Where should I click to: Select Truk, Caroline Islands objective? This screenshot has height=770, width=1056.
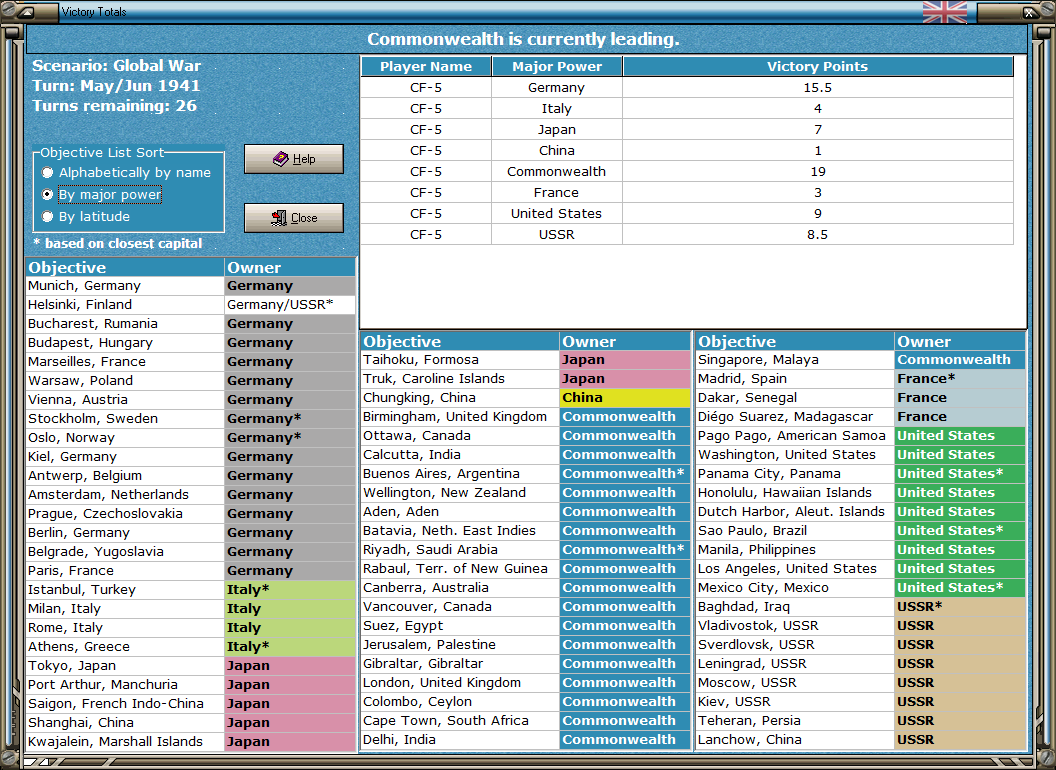(x=460, y=379)
